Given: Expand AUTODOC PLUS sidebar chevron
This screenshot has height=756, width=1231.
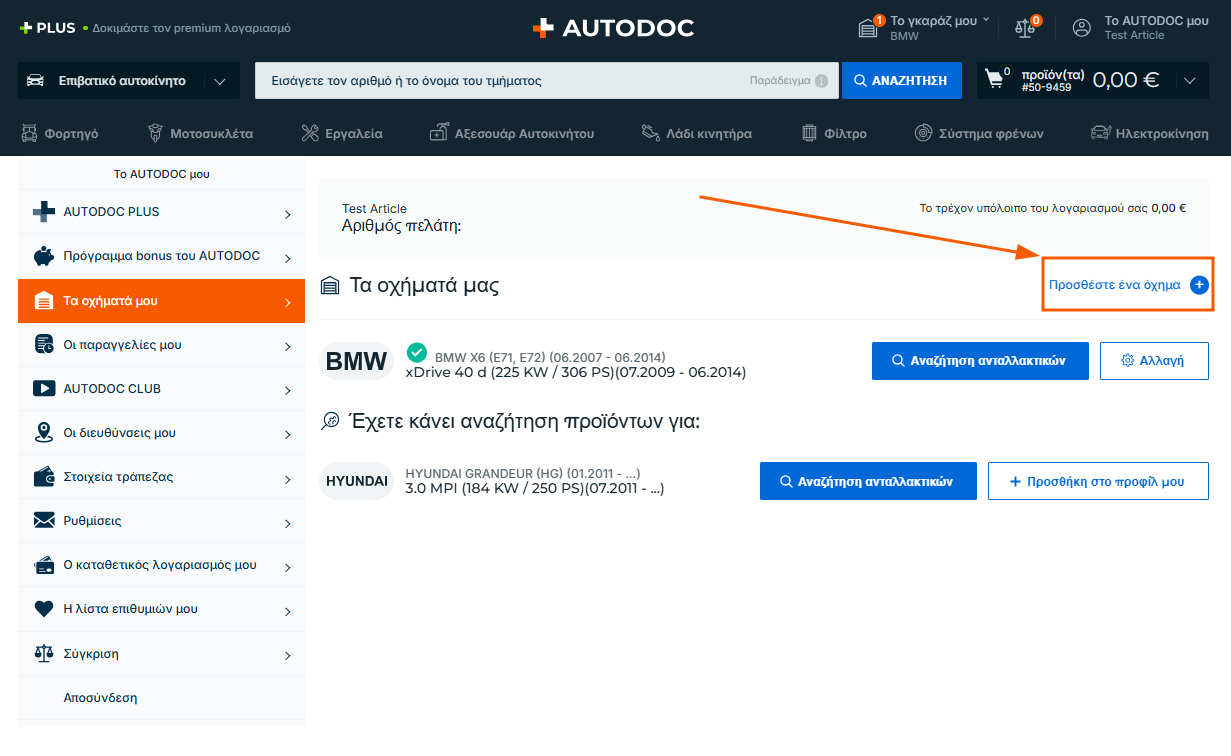Looking at the screenshot, I should pos(287,214).
